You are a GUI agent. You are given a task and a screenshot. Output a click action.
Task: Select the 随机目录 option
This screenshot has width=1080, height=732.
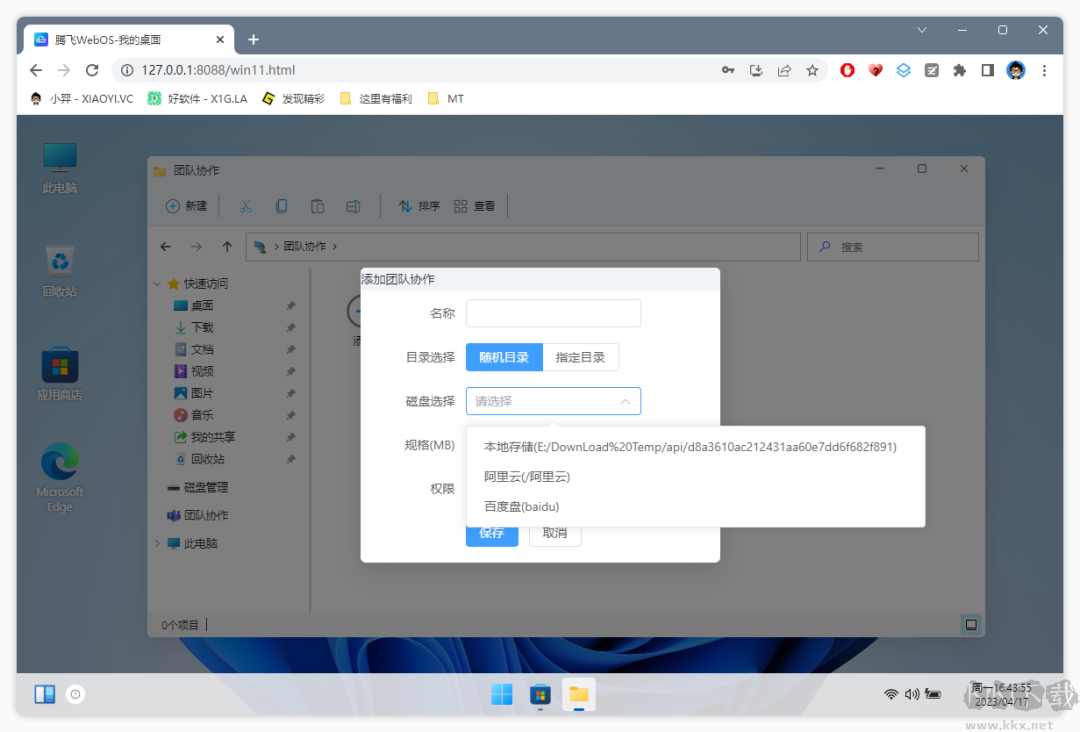pyautogui.click(x=504, y=357)
